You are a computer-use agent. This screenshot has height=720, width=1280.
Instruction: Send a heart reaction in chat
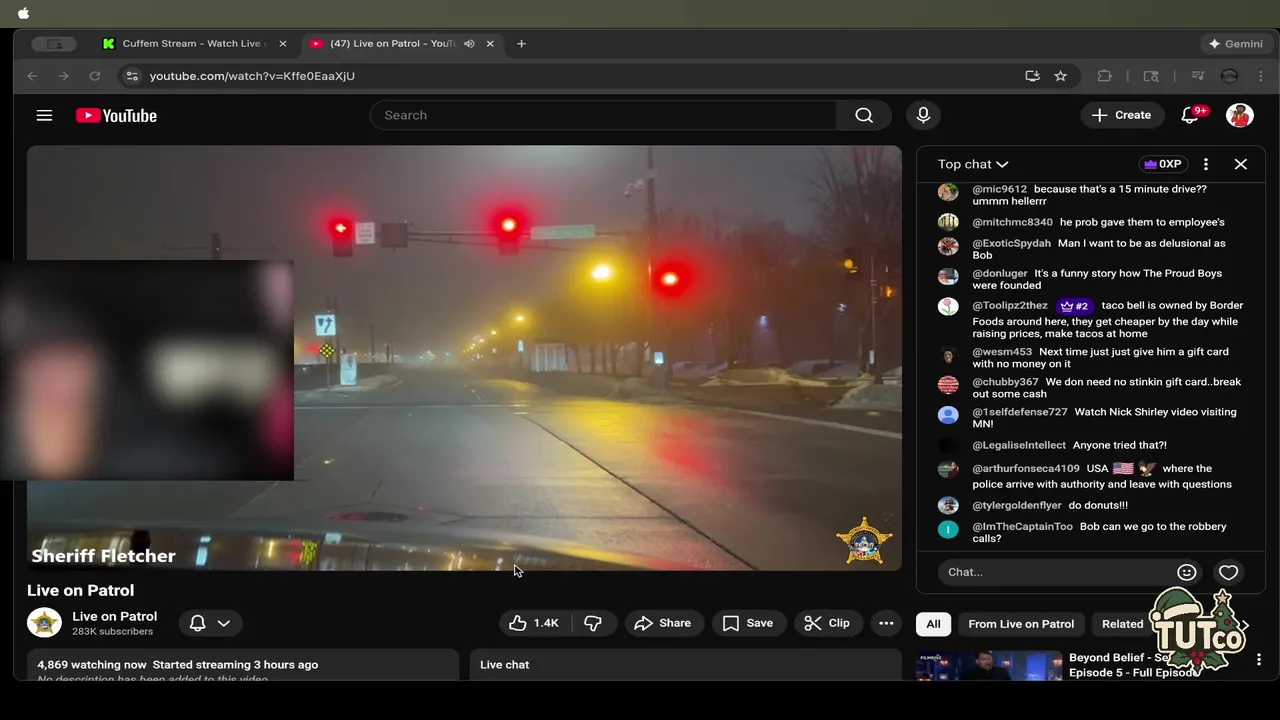[x=1229, y=572]
